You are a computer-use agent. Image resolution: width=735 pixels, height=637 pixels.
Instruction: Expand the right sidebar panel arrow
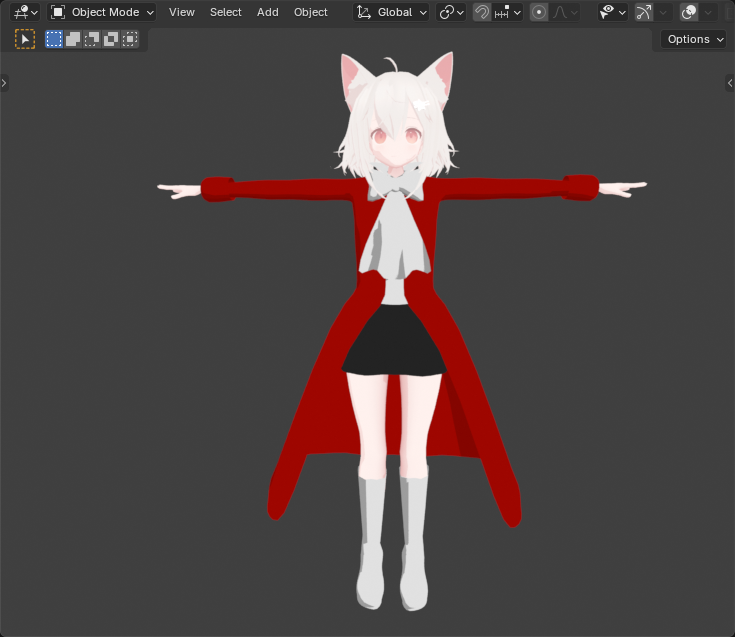point(730,83)
